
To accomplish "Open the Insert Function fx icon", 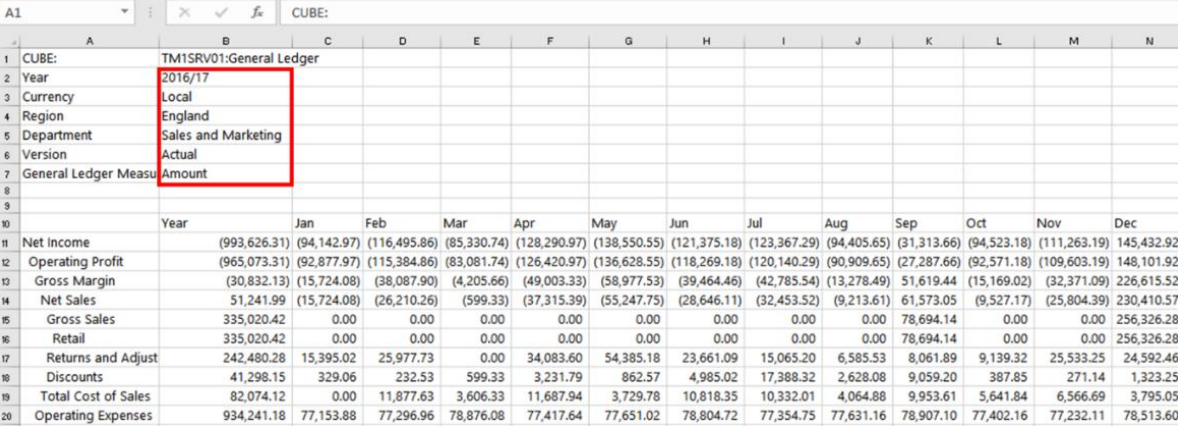I will point(257,13).
